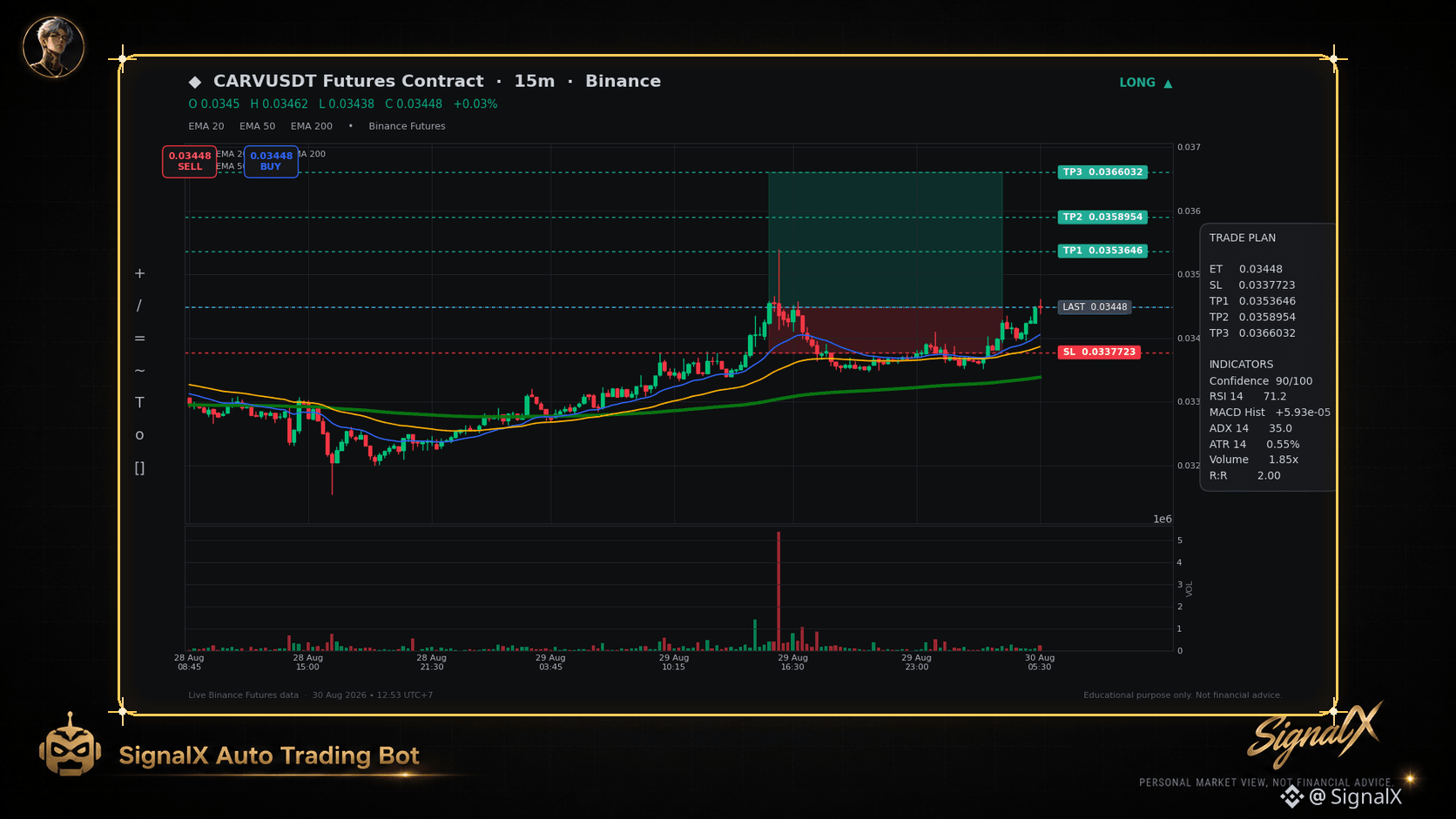Select the circle shape tool
Screen dimensions: 1456x819
[139, 435]
